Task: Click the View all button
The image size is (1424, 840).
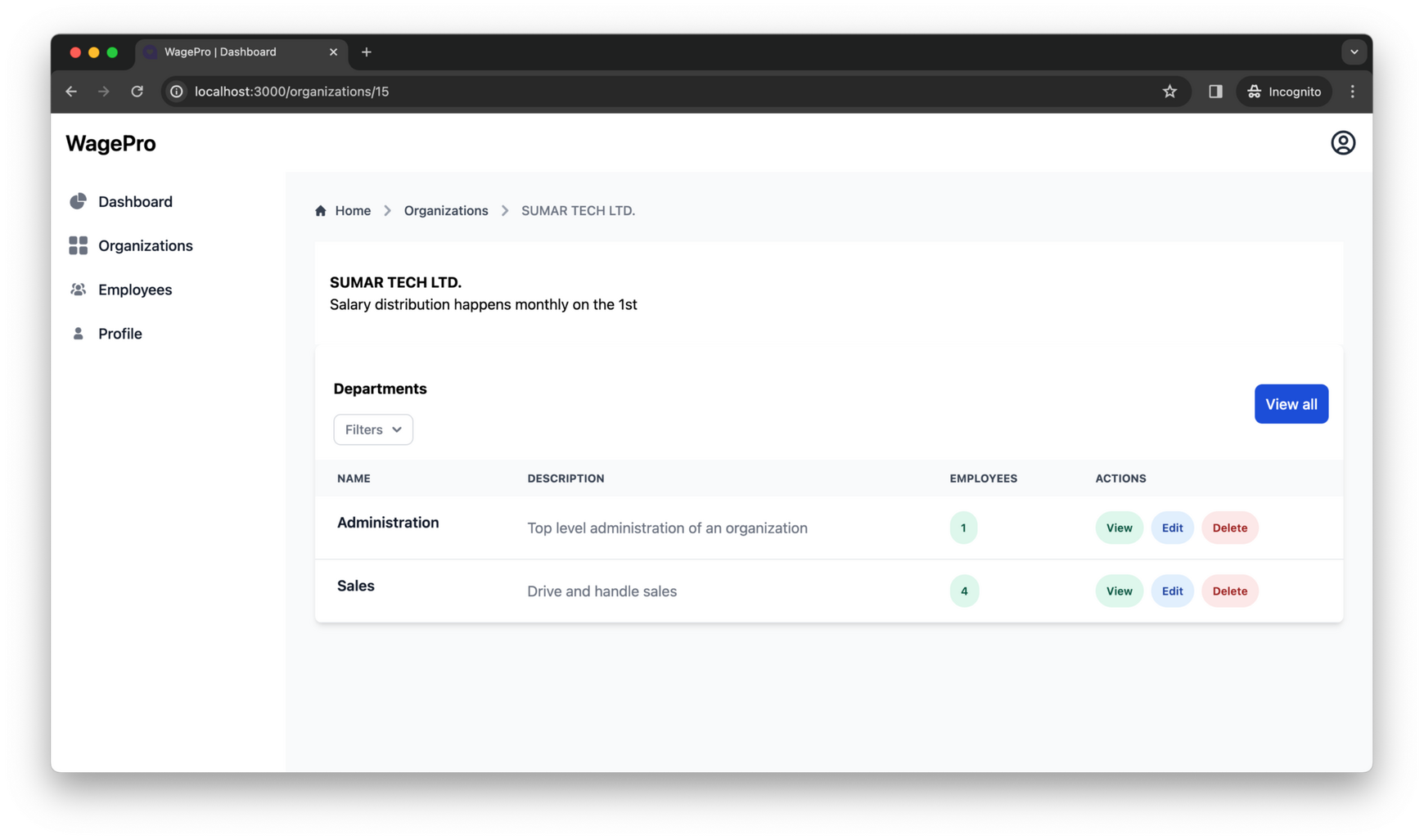Action: click(x=1291, y=403)
